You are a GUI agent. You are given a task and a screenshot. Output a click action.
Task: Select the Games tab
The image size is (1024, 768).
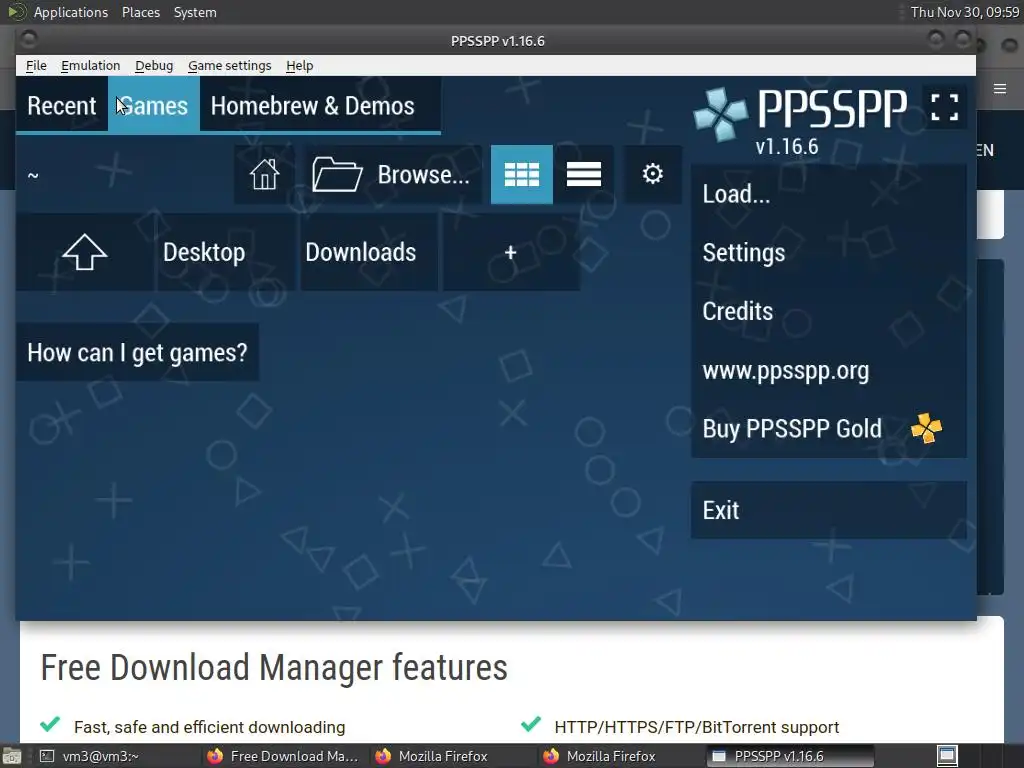154,106
